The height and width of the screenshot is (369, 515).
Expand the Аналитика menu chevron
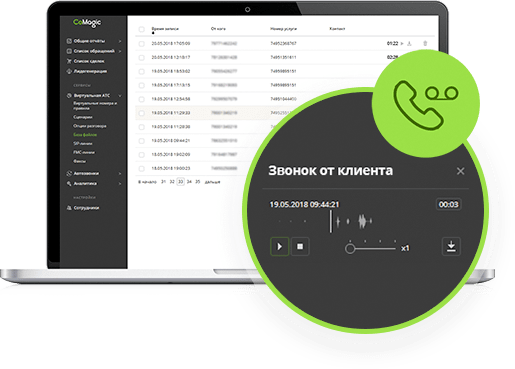point(120,184)
